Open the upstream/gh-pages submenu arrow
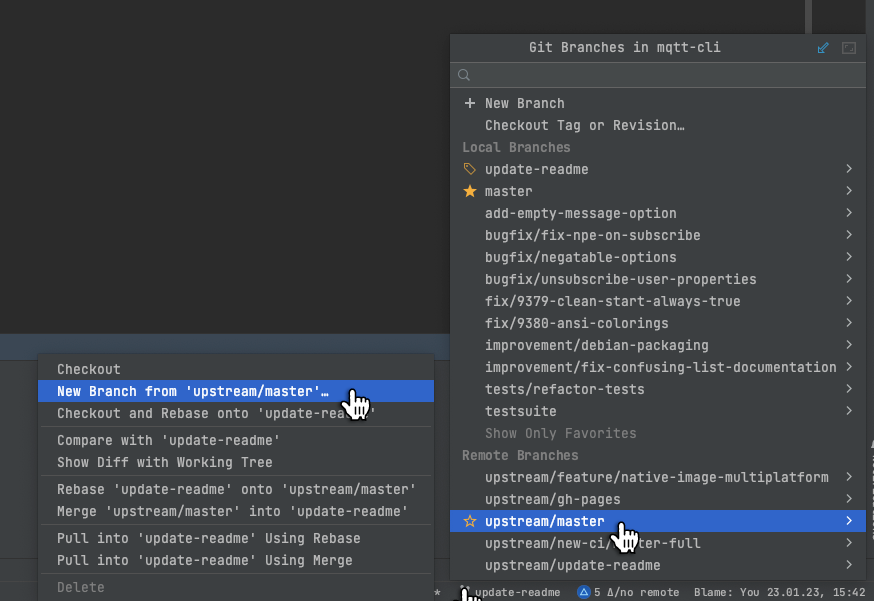Viewport: 874px width, 601px height. pos(849,499)
